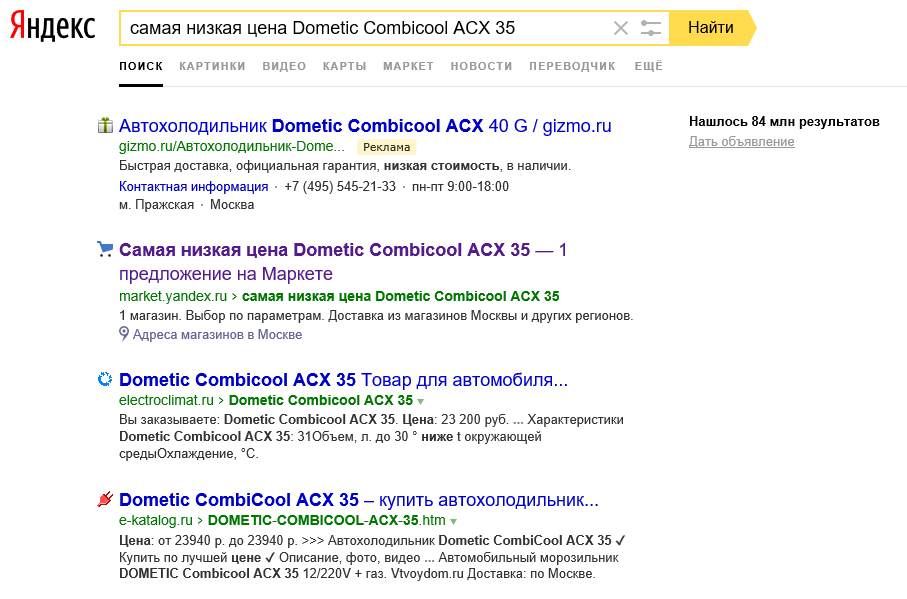Clear the search query with the X icon
The width and height of the screenshot is (907, 599).
[621, 28]
